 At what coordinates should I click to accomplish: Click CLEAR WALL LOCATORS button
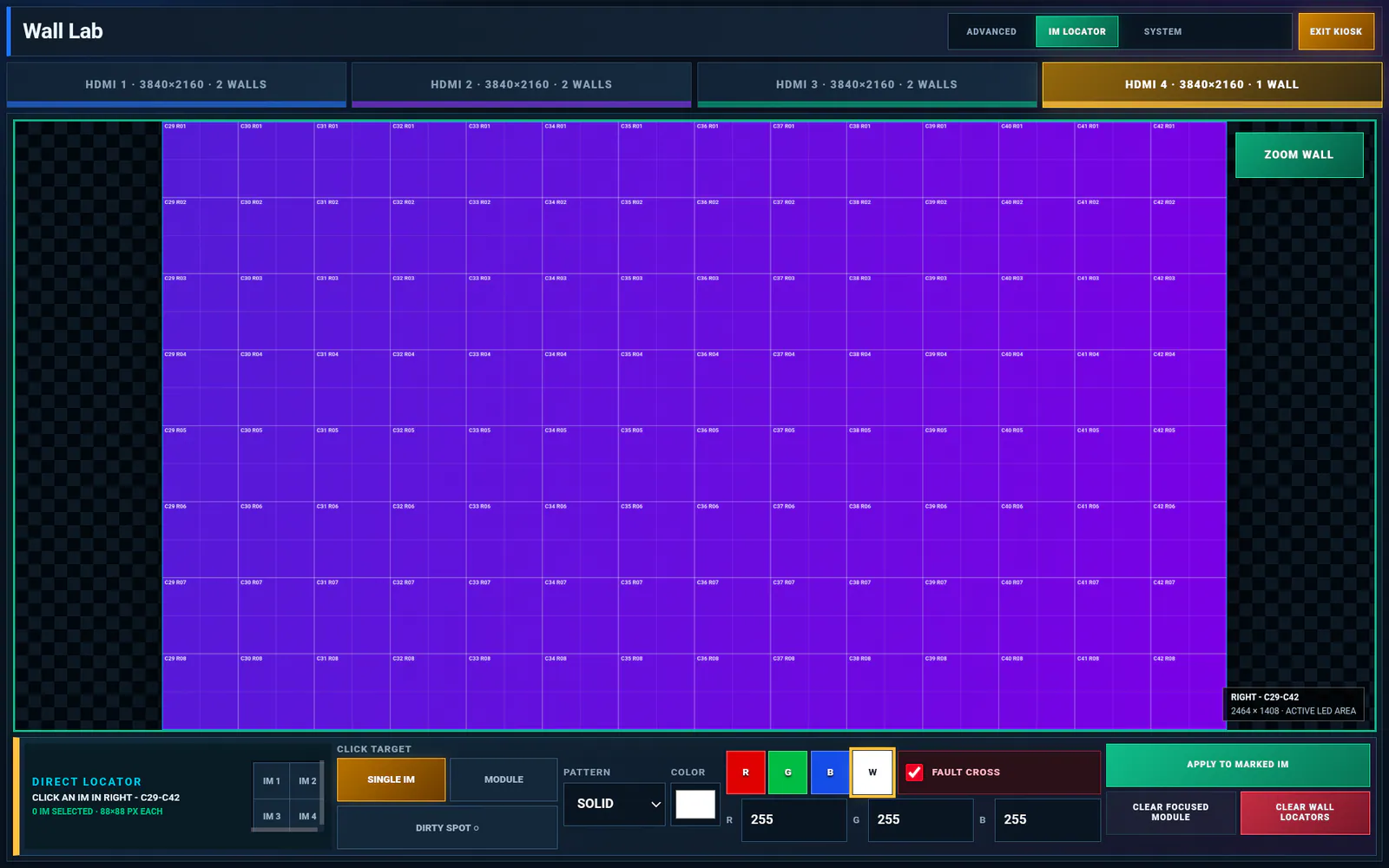pos(1305,812)
